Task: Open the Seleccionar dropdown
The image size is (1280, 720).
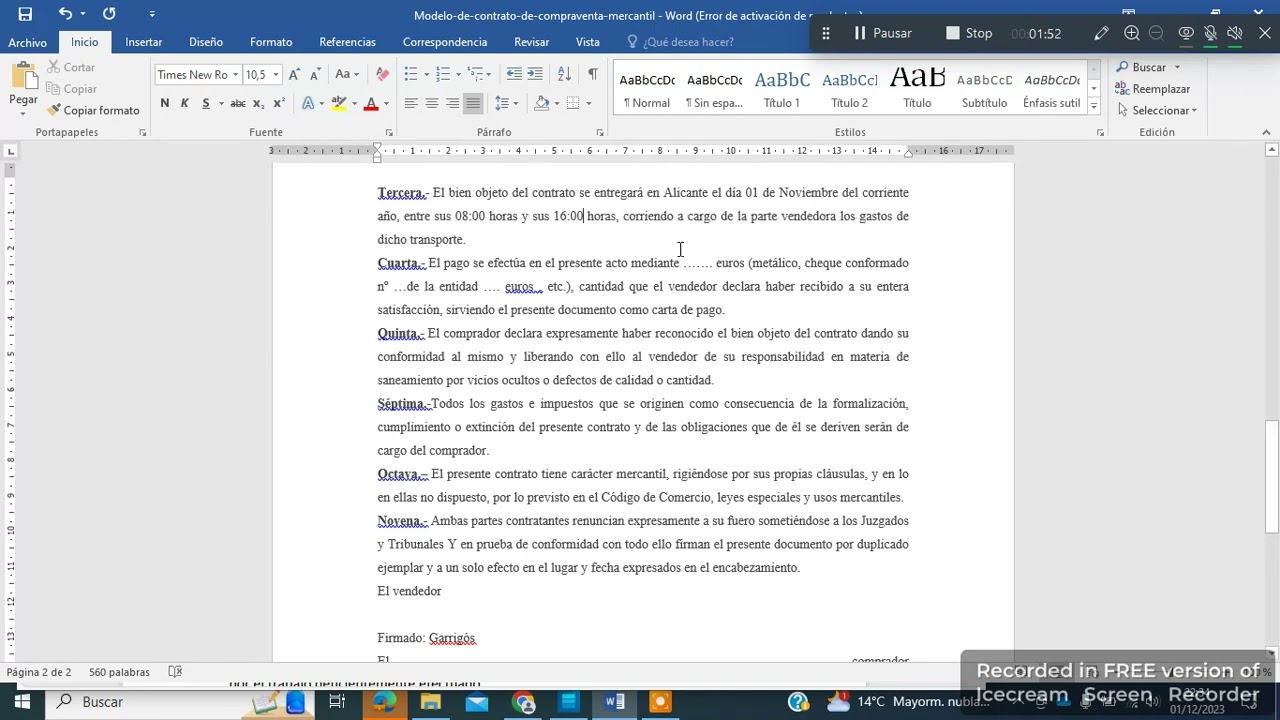Action: [x=1157, y=110]
